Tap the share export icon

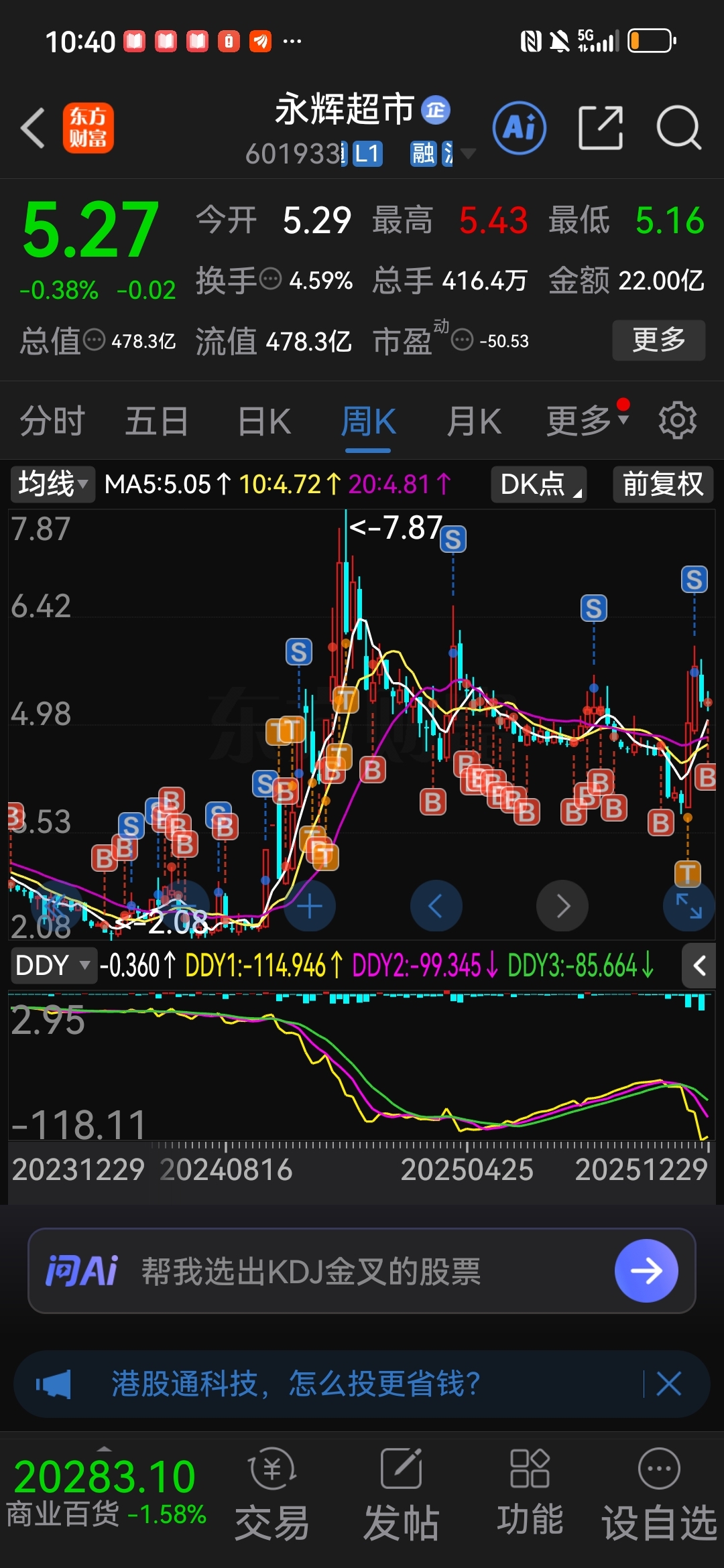tap(601, 128)
